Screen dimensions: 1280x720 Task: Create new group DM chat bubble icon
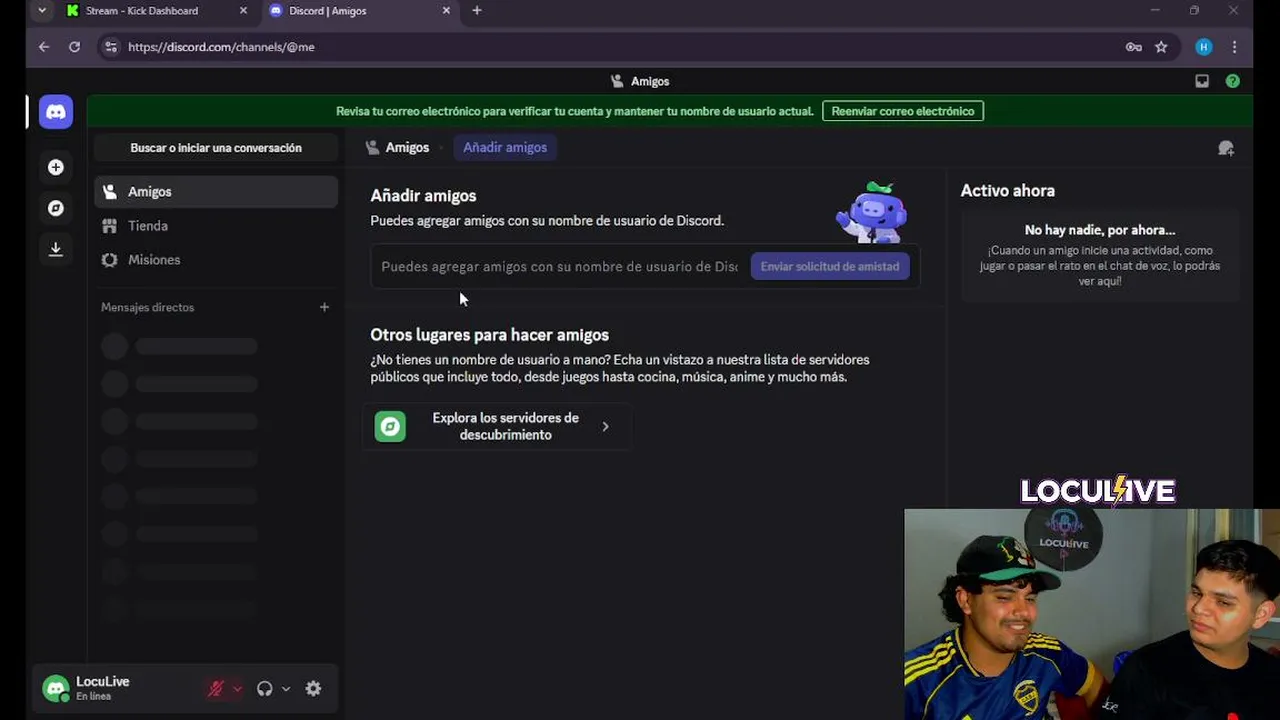pyautogui.click(x=1226, y=148)
